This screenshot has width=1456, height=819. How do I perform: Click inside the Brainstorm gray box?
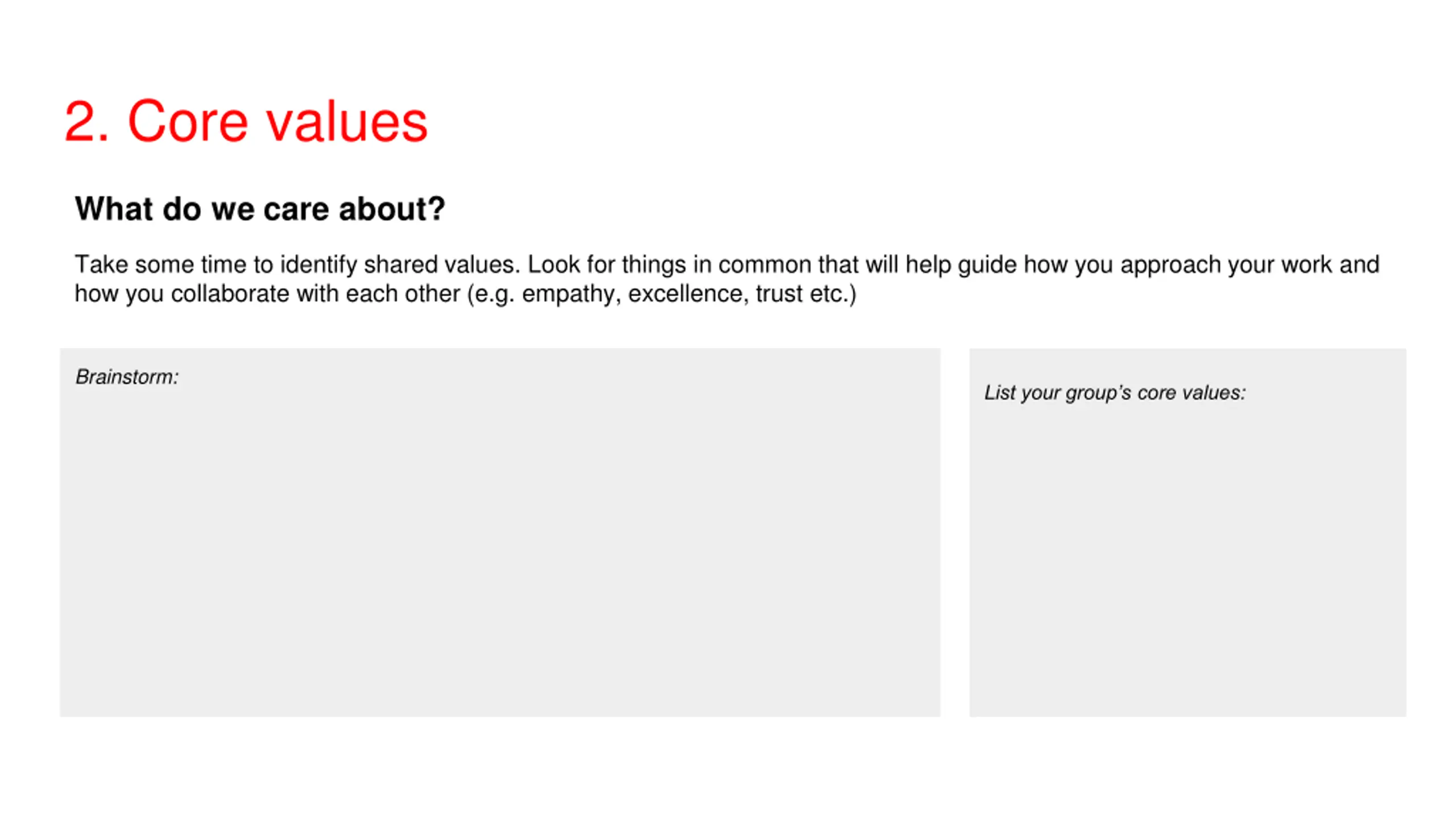point(499,546)
